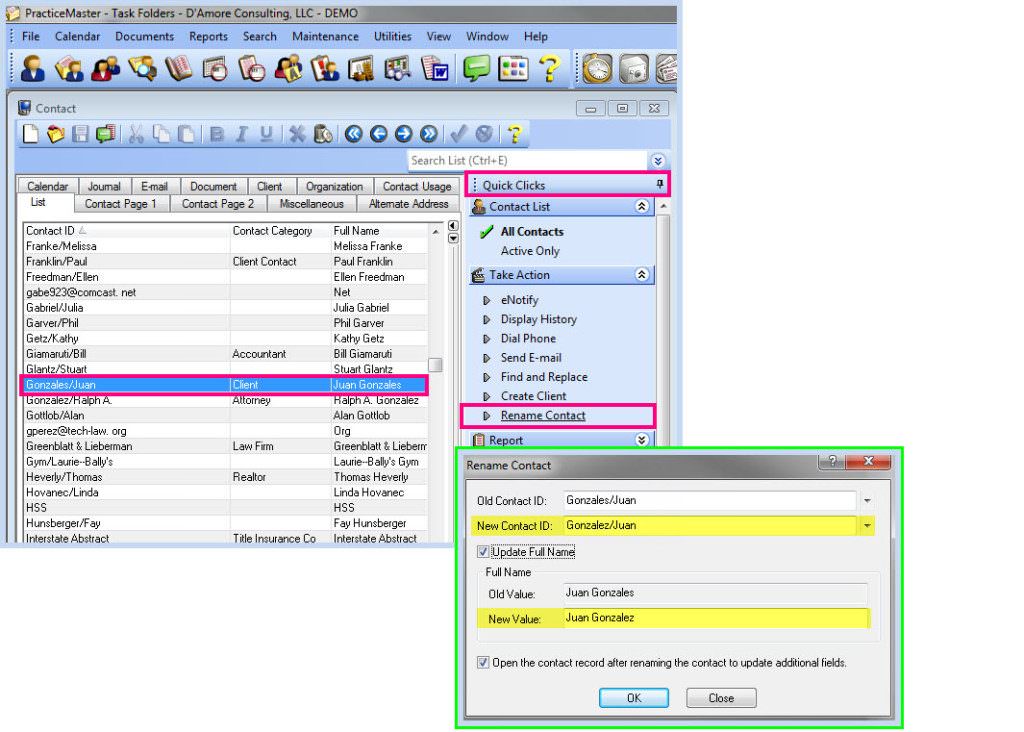Open the Client icon in main toolbar
Screen dimensions: 1024x732
coord(33,68)
